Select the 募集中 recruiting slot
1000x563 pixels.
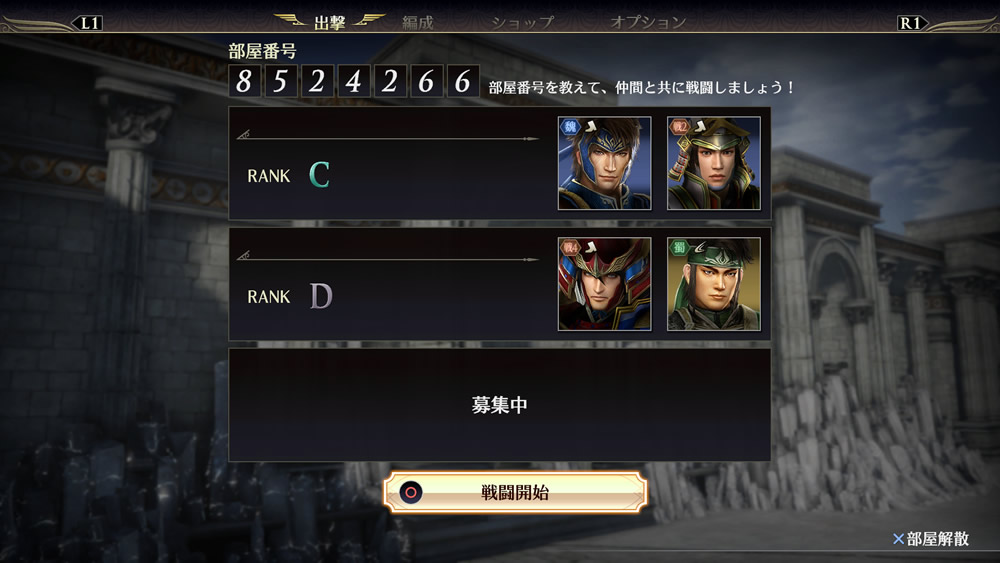click(499, 405)
